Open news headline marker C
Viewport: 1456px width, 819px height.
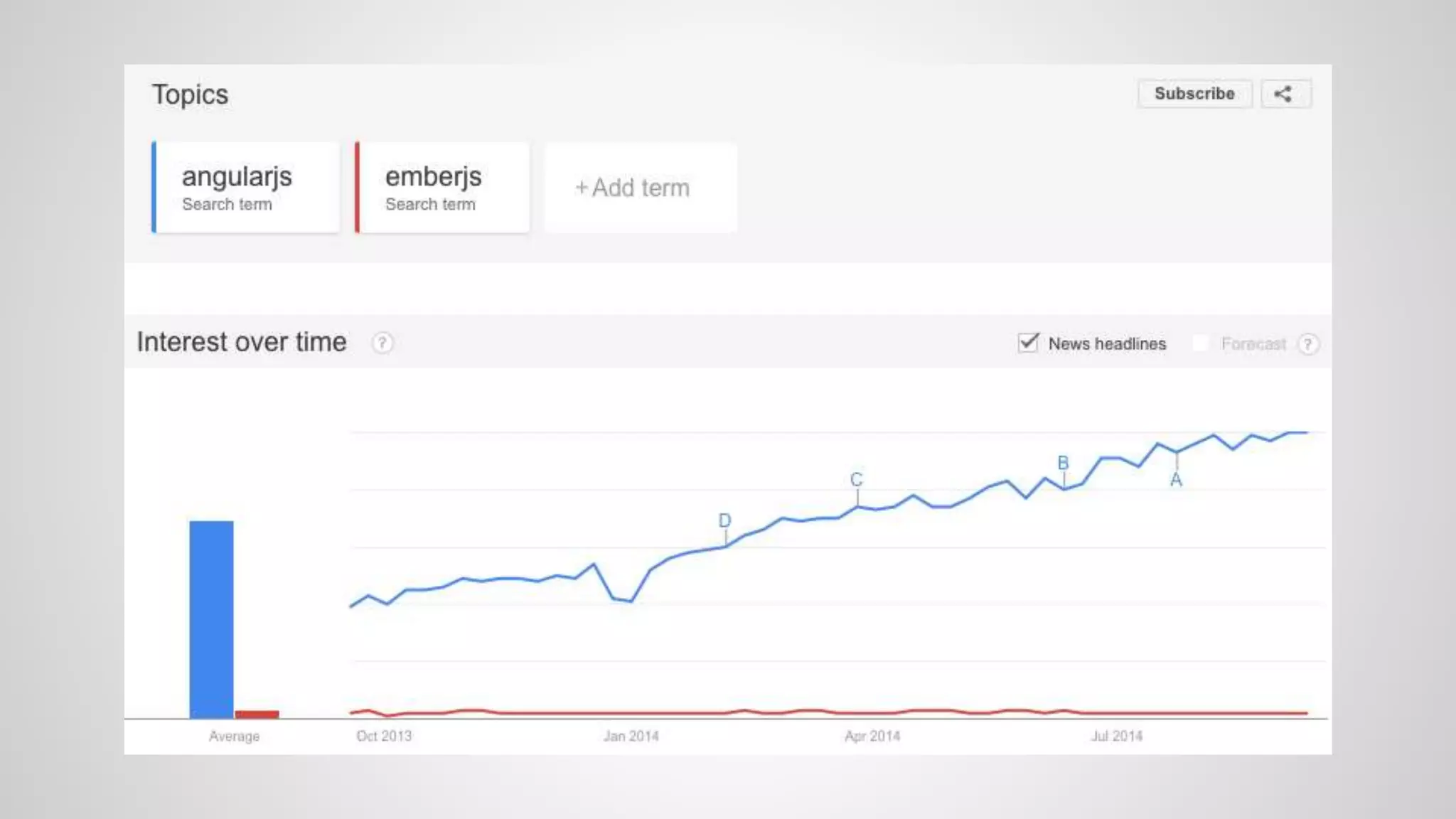pyautogui.click(x=857, y=480)
